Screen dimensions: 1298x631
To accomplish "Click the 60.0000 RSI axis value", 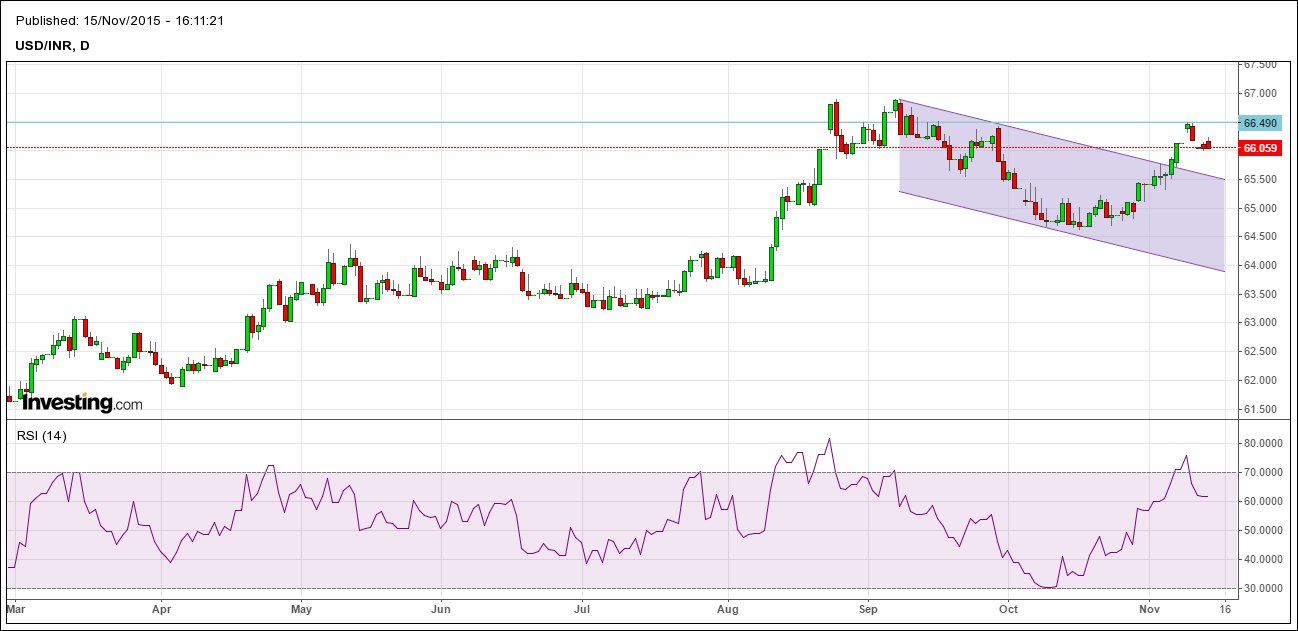I will pos(1261,501).
